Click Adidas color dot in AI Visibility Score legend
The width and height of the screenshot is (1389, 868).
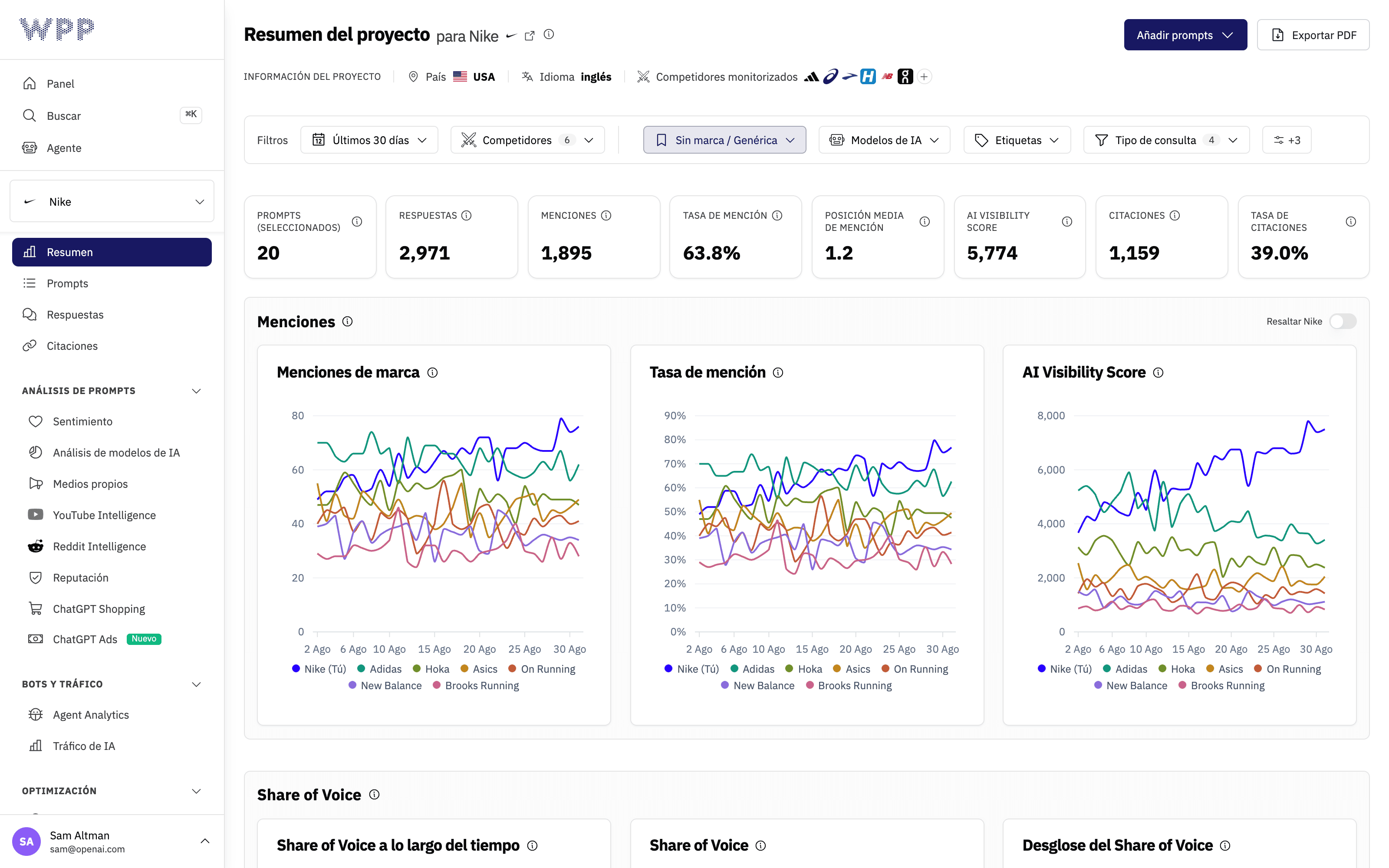point(1107,669)
